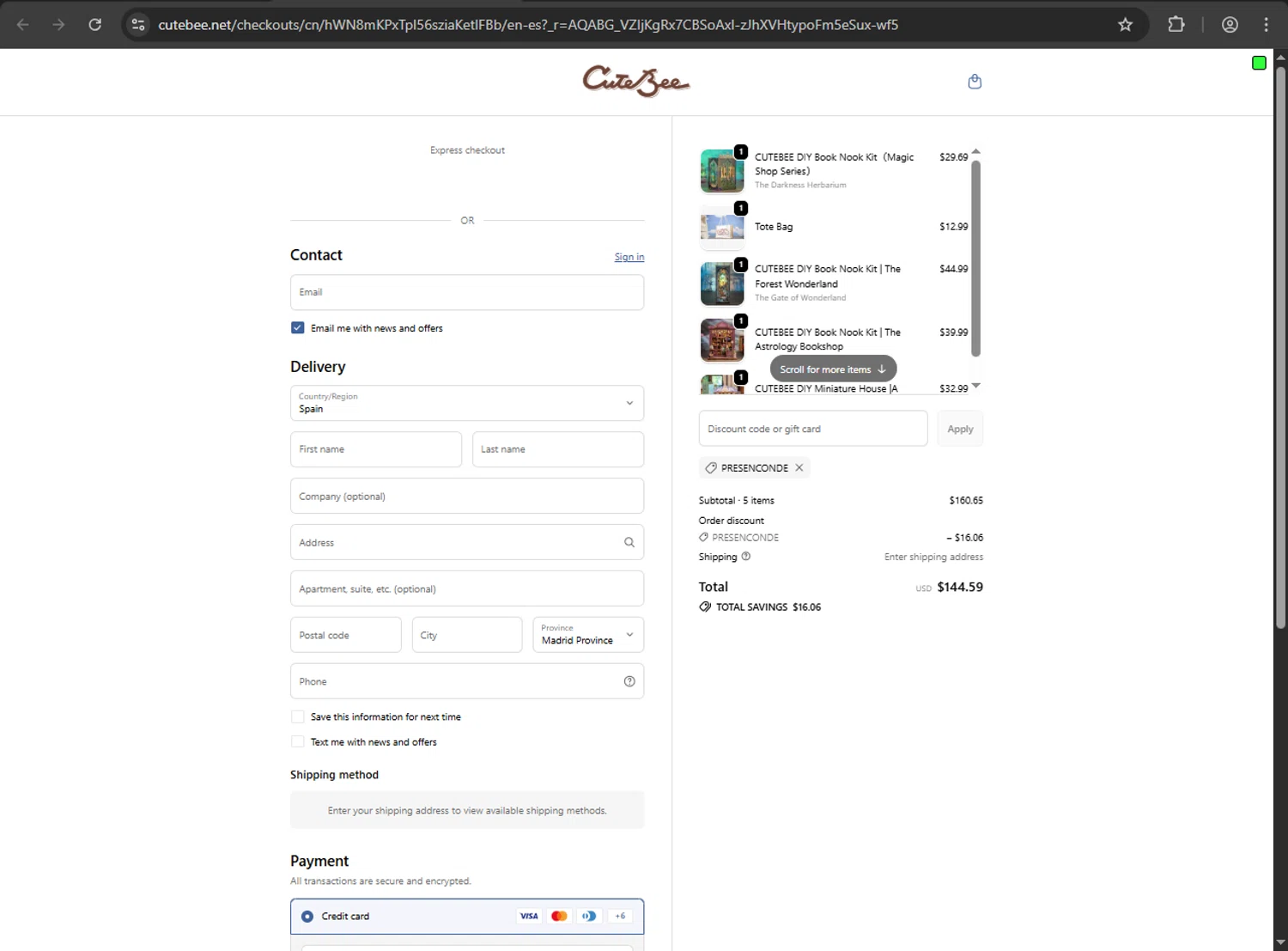1288x951 pixels.
Task: Uncheck Email me with news and offers
Action: pos(297,327)
